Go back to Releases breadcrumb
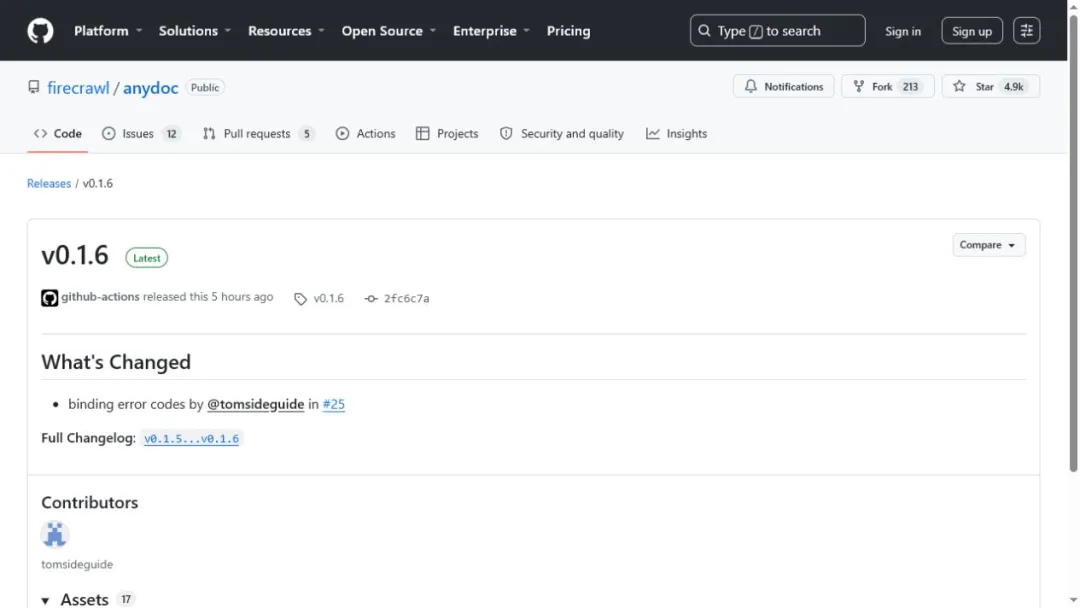 (49, 183)
